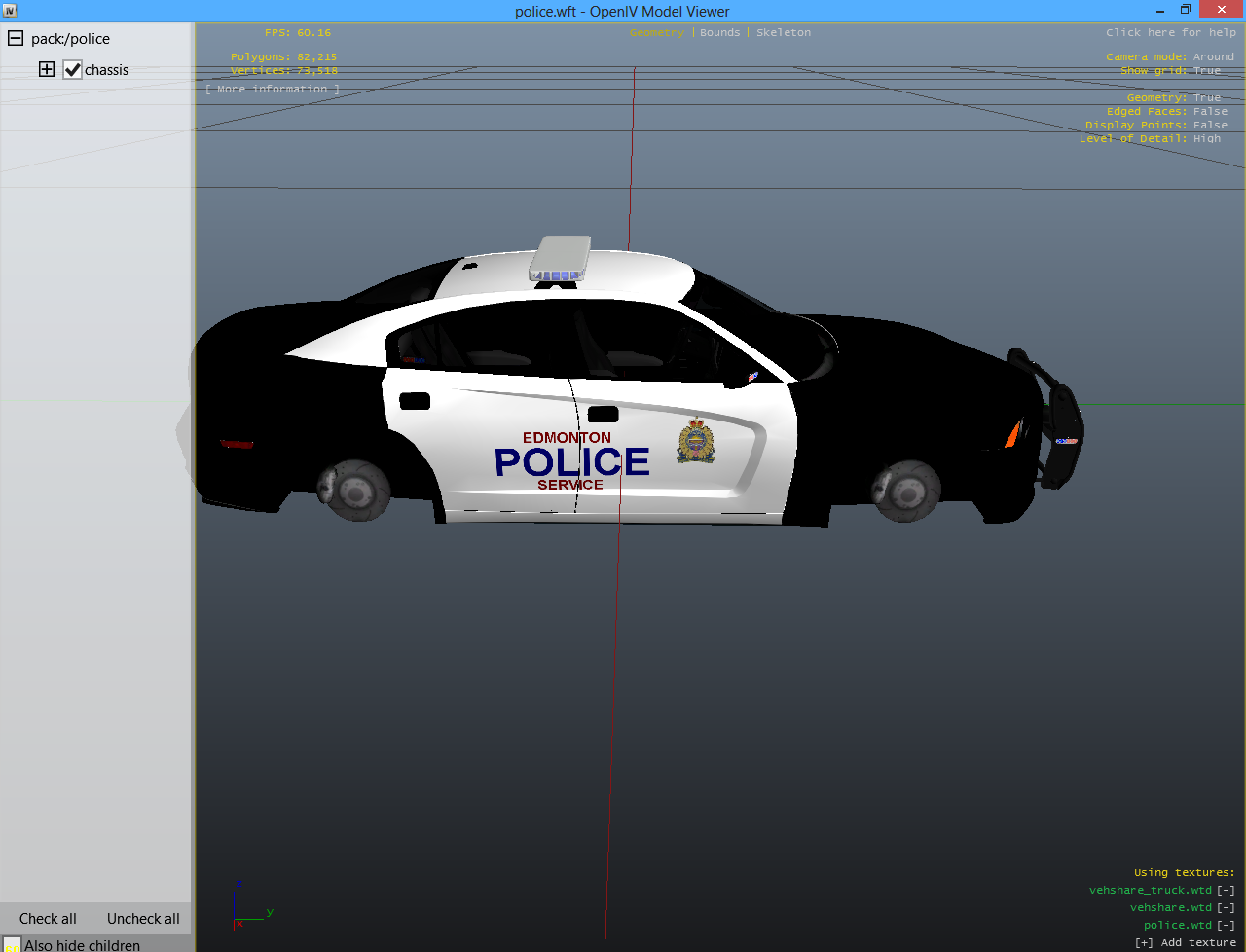1246x952 pixels.
Task: Toggle the chassis visibility checkbox
Action: [x=72, y=70]
